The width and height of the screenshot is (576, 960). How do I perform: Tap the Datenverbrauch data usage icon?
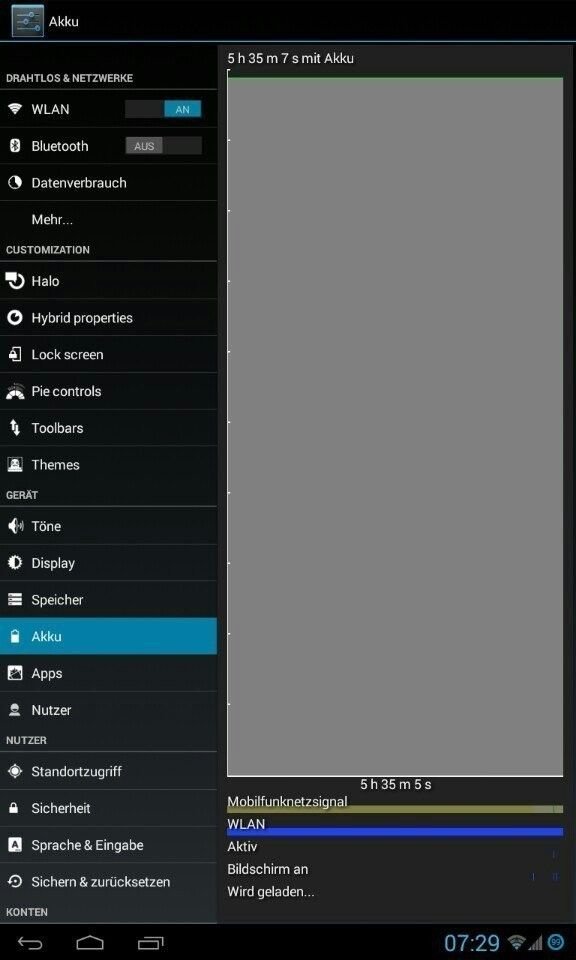click(15, 182)
